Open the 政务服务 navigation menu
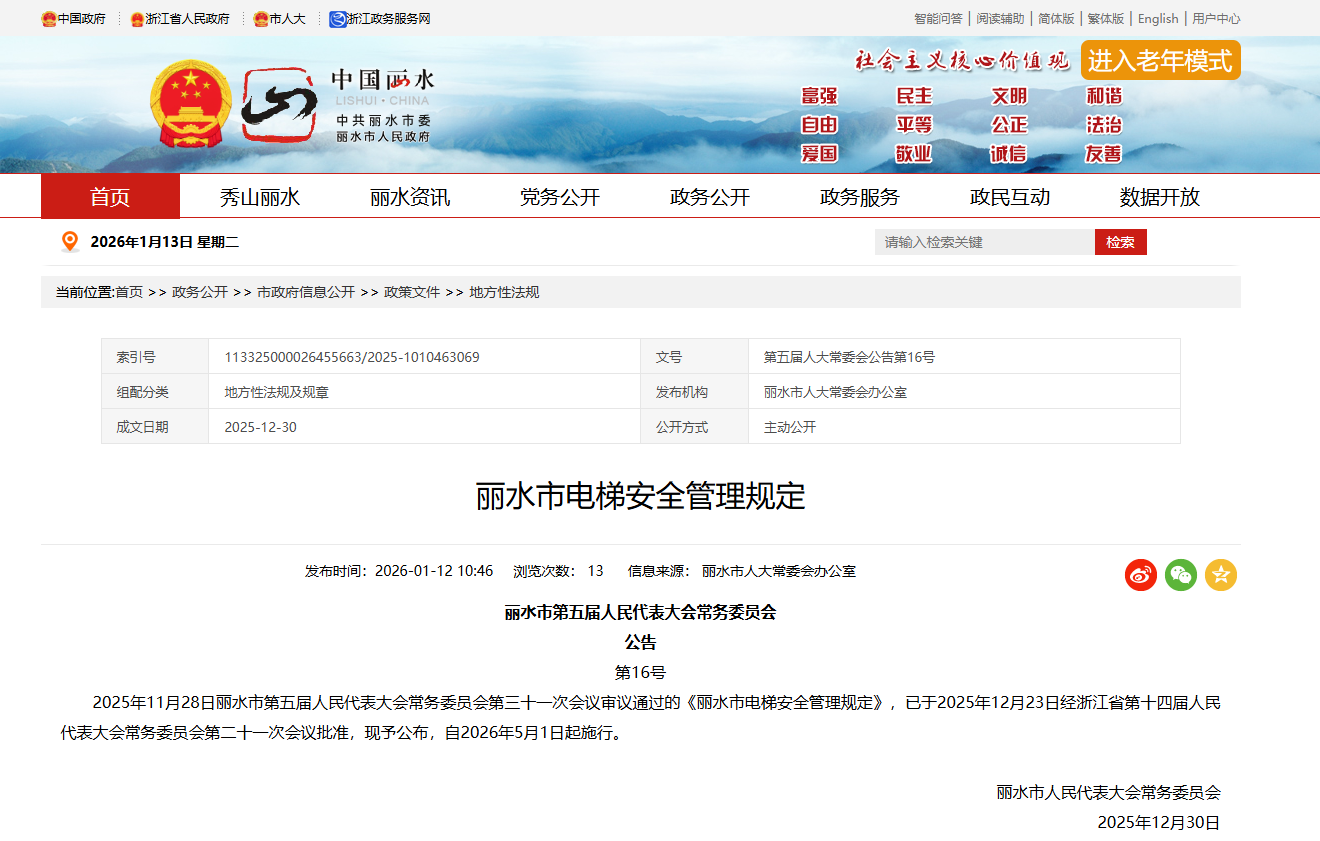 click(859, 197)
